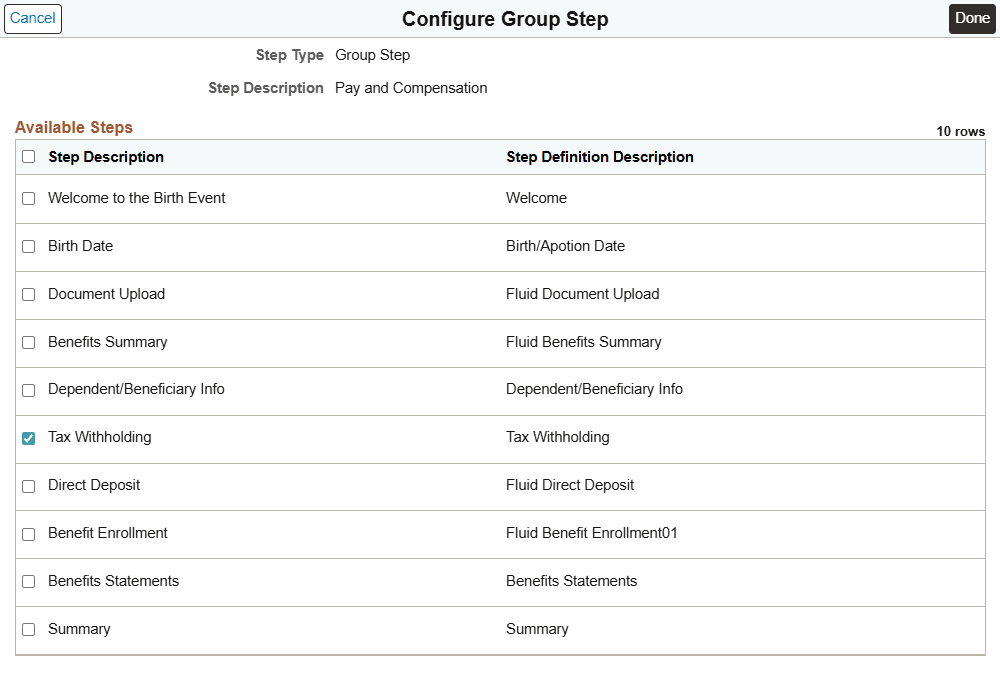1000x683 pixels.
Task: Select the Welcome step row
Action: [537, 198]
